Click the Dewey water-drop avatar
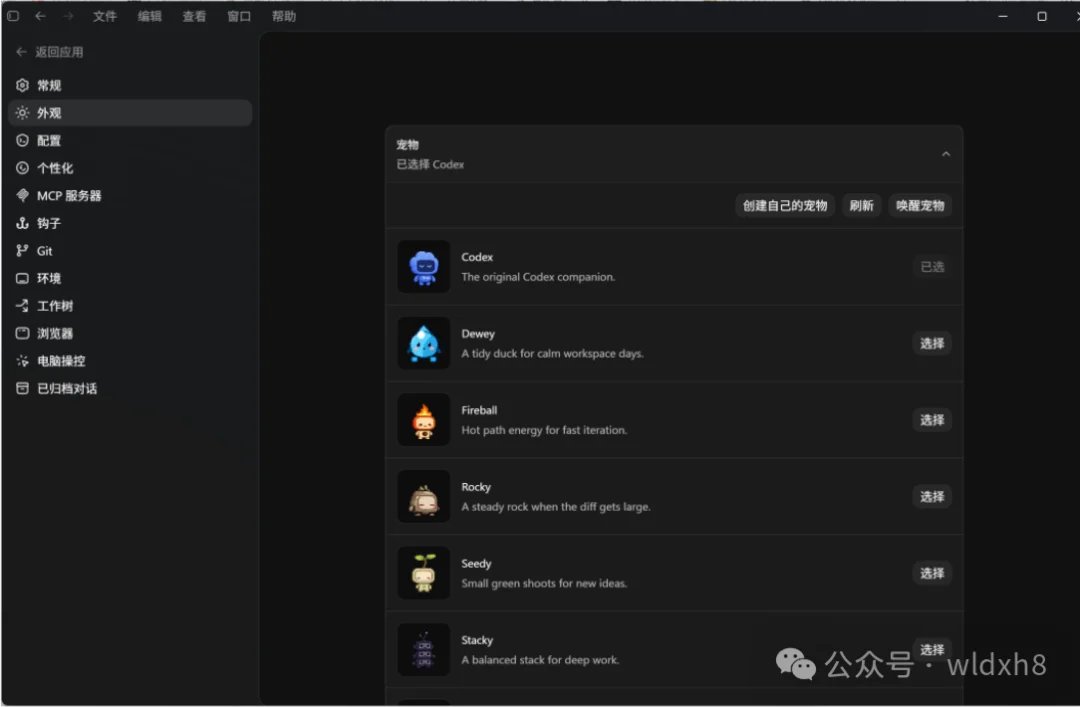 tap(424, 343)
